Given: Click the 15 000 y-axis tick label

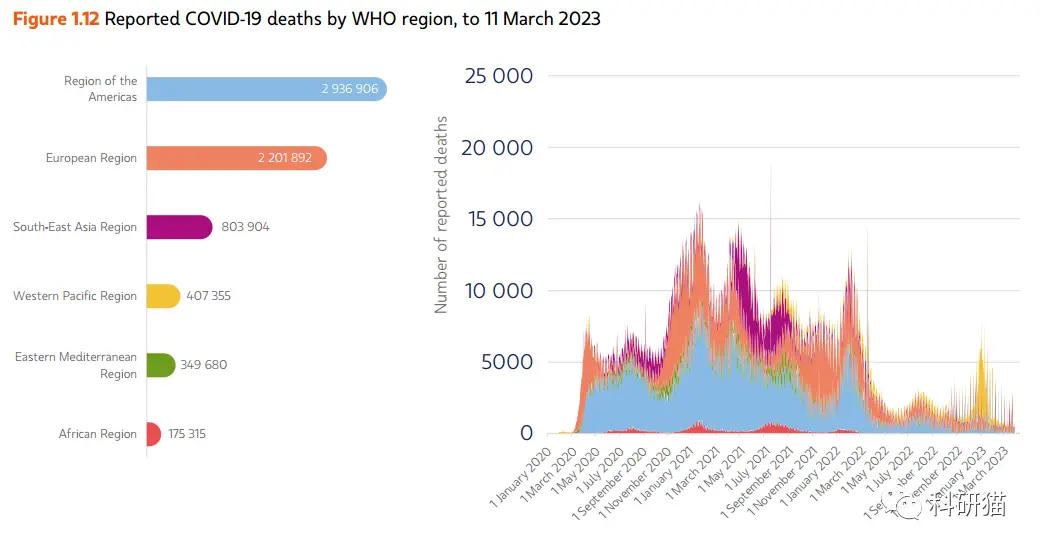Looking at the screenshot, I should [501, 219].
